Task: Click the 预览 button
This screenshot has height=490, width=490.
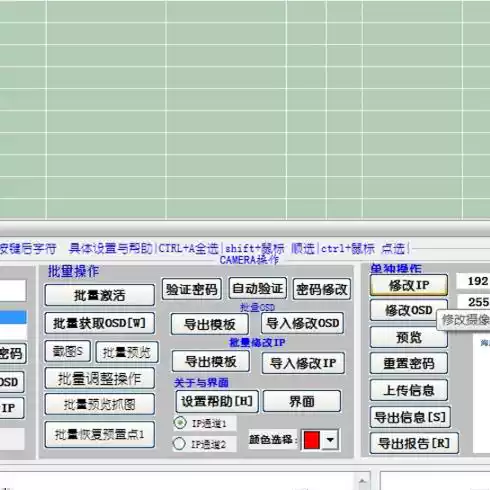Action: pos(409,337)
